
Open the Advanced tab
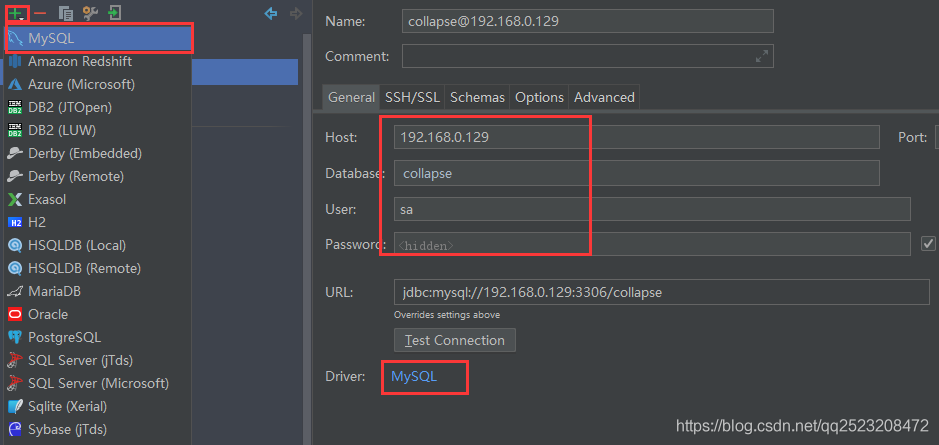604,98
